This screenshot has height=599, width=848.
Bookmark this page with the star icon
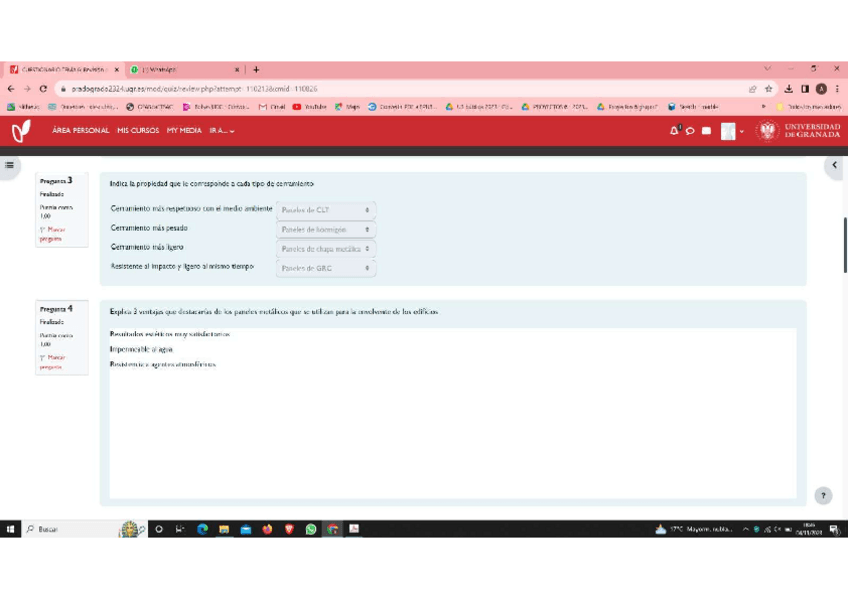(x=768, y=89)
